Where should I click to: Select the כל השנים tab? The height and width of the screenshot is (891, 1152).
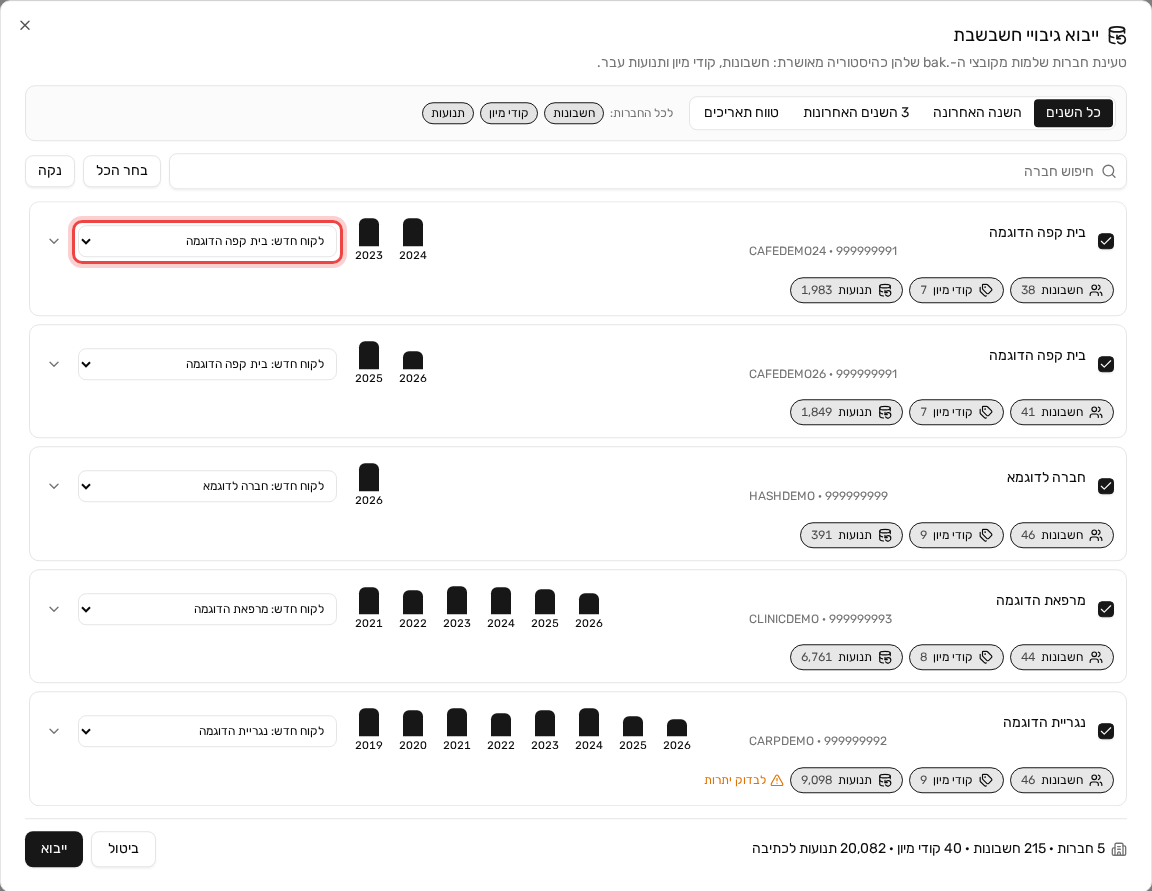point(1073,113)
